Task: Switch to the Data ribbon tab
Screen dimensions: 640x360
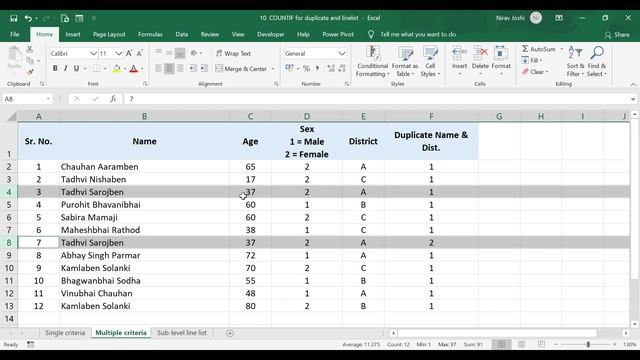Action: pyautogui.click(x=182, y=34)
